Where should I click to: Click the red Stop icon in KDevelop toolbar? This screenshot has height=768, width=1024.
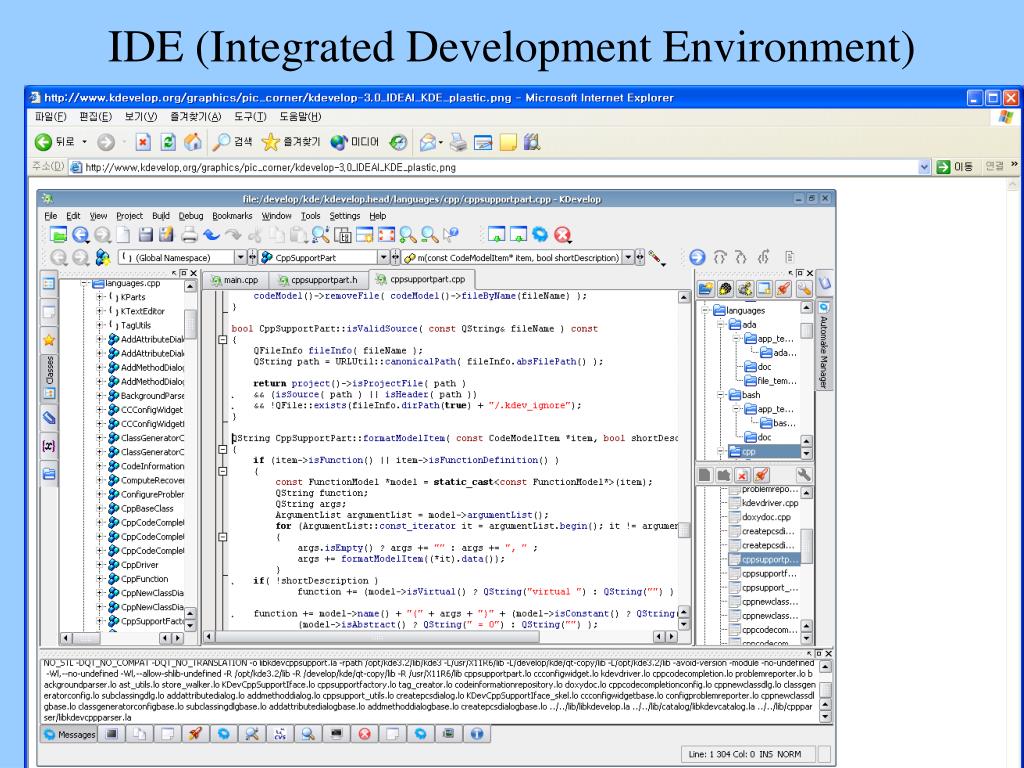point(563,236)
